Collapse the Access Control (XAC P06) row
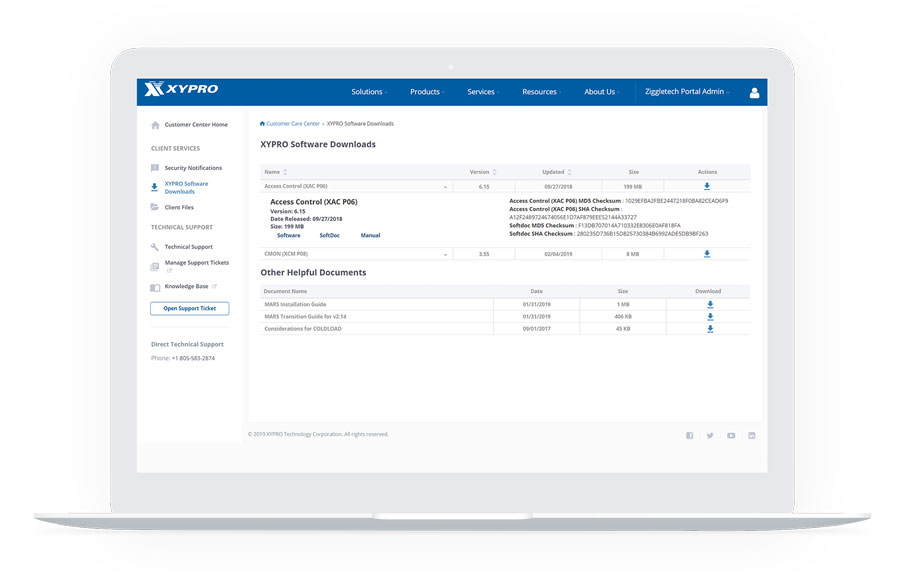Image resolution: width=903 pixels, height=583 pixels. (x=445, y=187)
